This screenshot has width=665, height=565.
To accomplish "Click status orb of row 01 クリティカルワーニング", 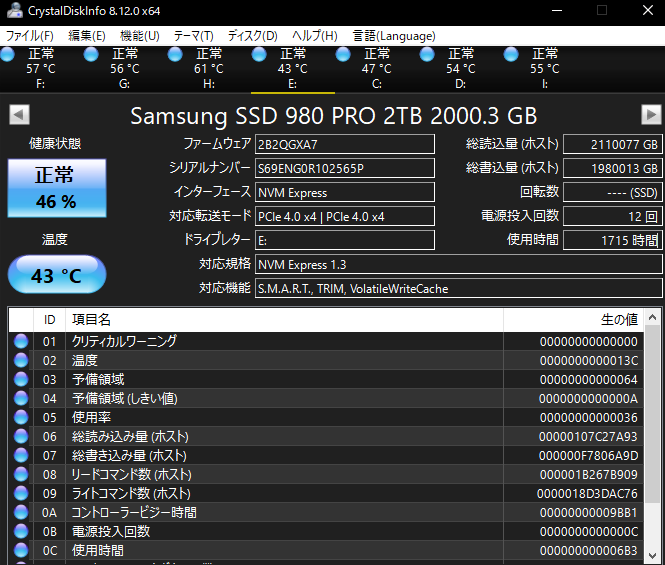I will pyautogui.click(x=21, y=341).
